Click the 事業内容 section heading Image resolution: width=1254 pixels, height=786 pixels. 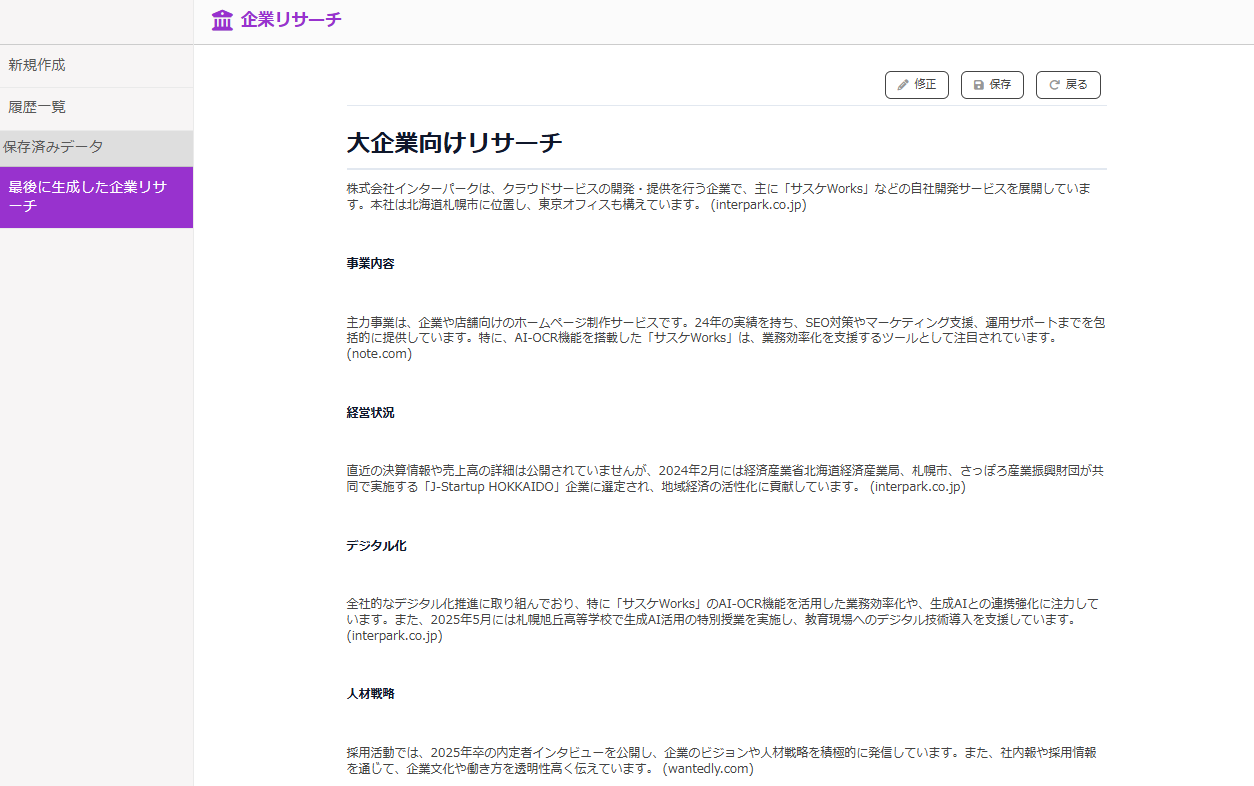pyautogui.click(x=370, y=264)
